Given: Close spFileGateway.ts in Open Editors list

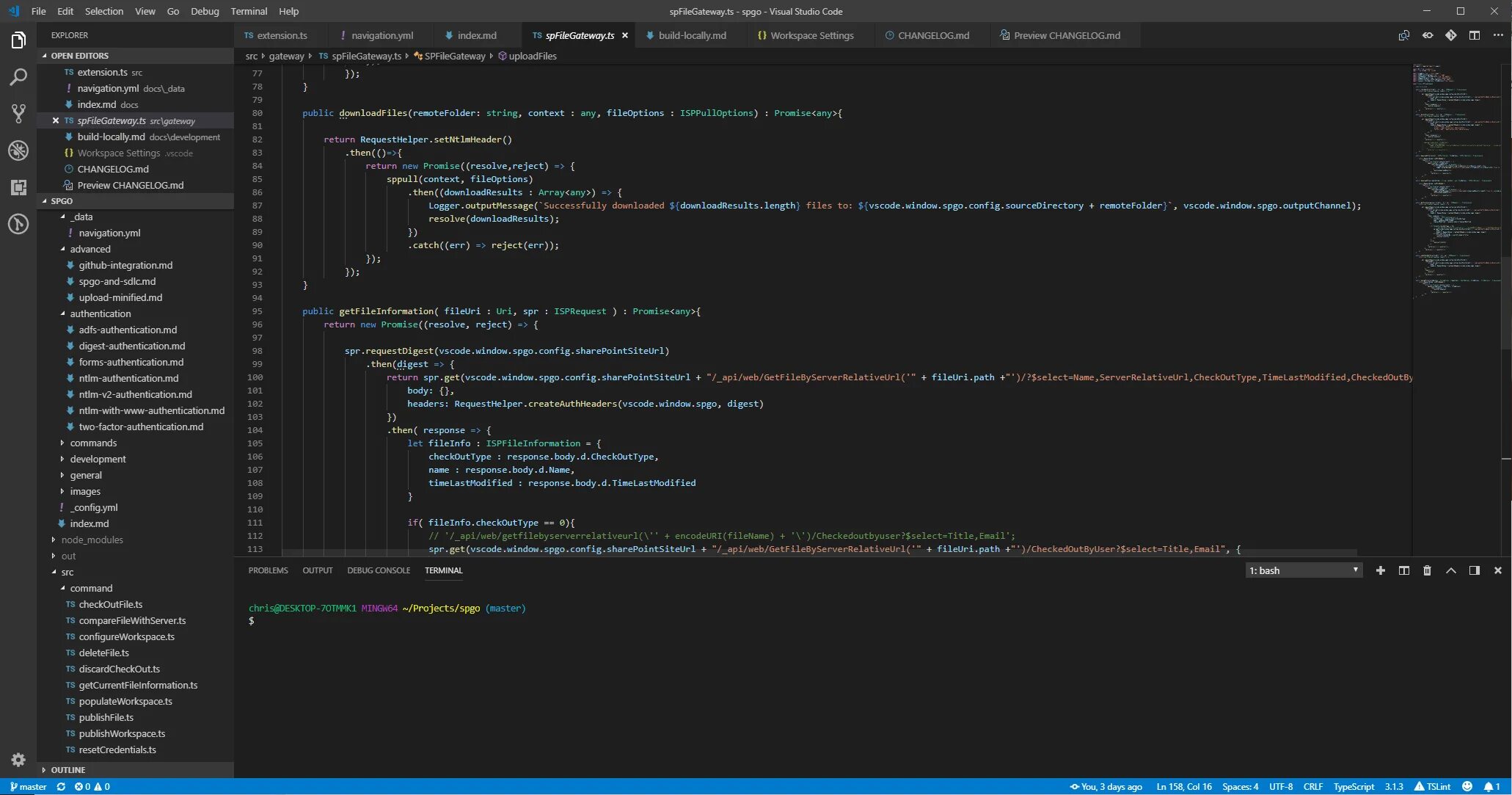Looking at the screenshot, I should tap(56, 120).
